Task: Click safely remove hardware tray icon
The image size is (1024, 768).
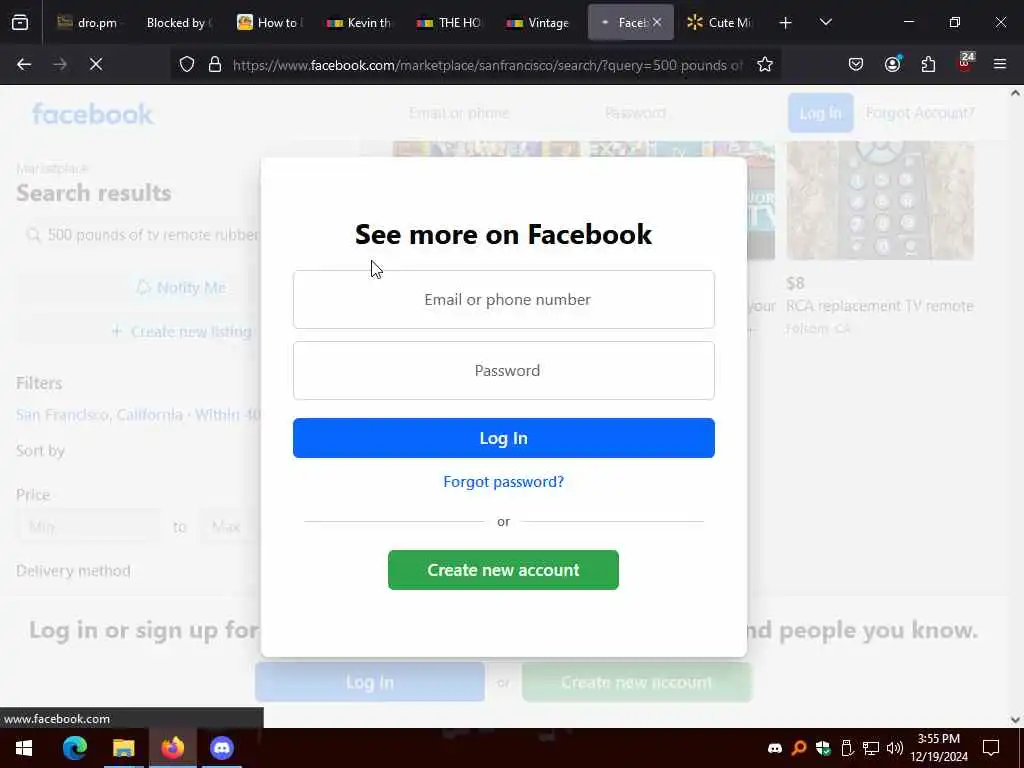Action: (847, 748)
